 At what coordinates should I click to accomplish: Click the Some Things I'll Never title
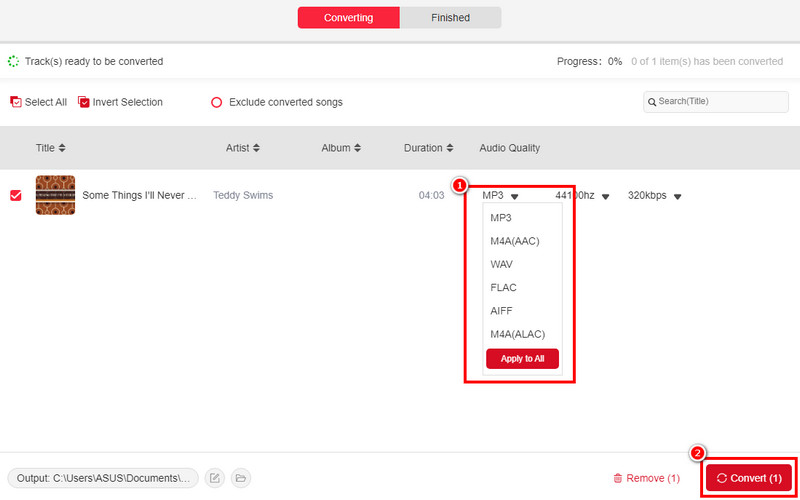click(139, 195)
